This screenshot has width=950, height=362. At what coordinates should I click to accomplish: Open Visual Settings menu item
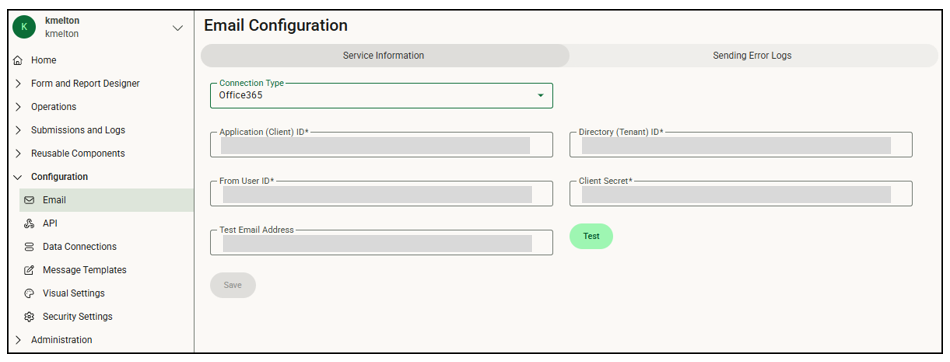click(73, 293)
